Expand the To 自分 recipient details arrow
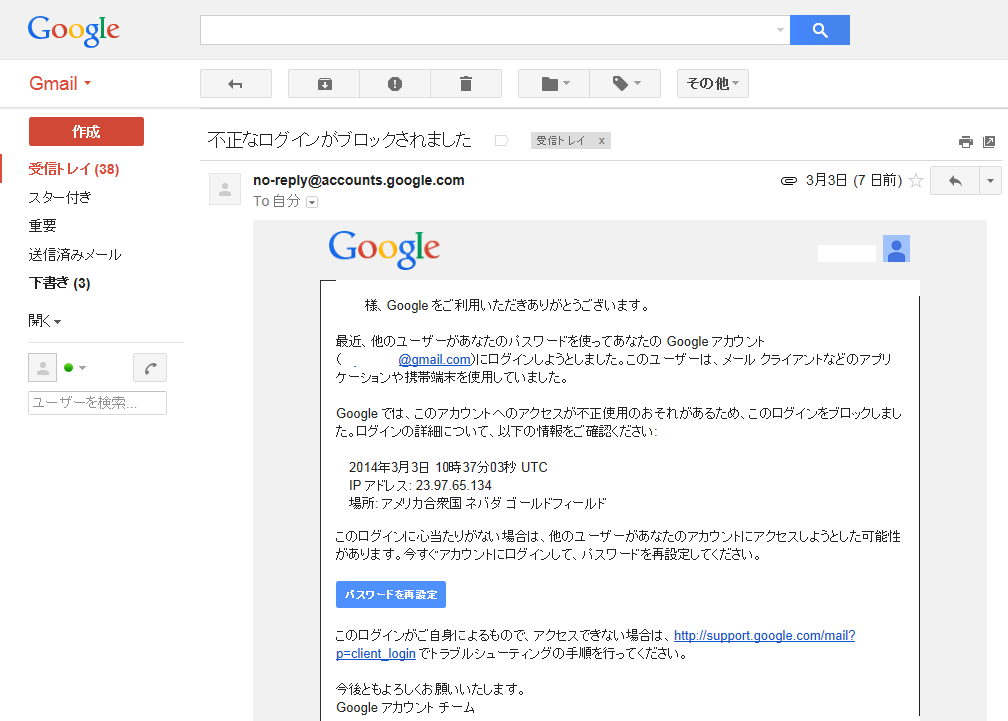This screenshot has width=1008, height=721. click(x=312, y=202)
